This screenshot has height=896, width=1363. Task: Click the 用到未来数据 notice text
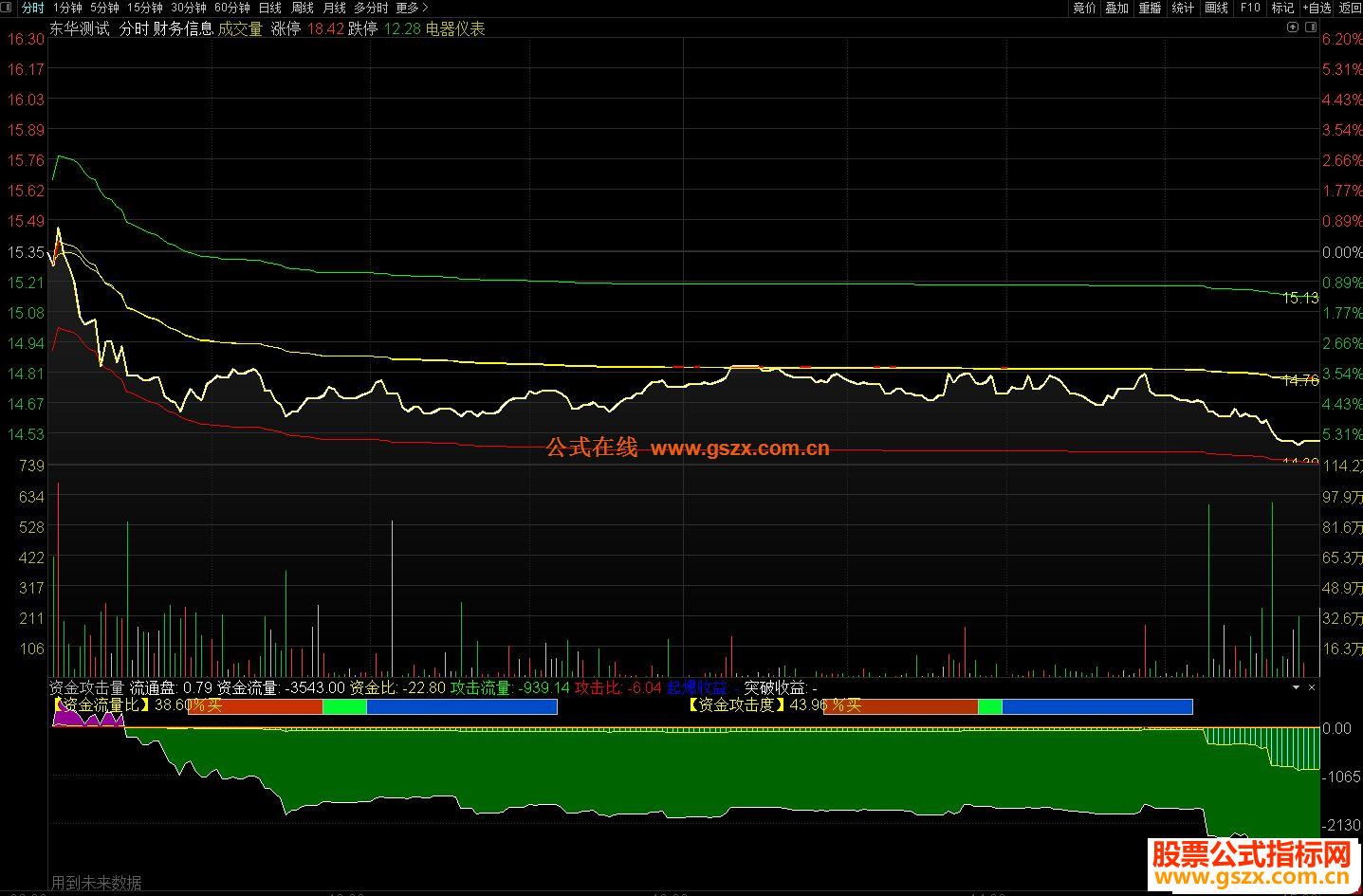point(96,883)
